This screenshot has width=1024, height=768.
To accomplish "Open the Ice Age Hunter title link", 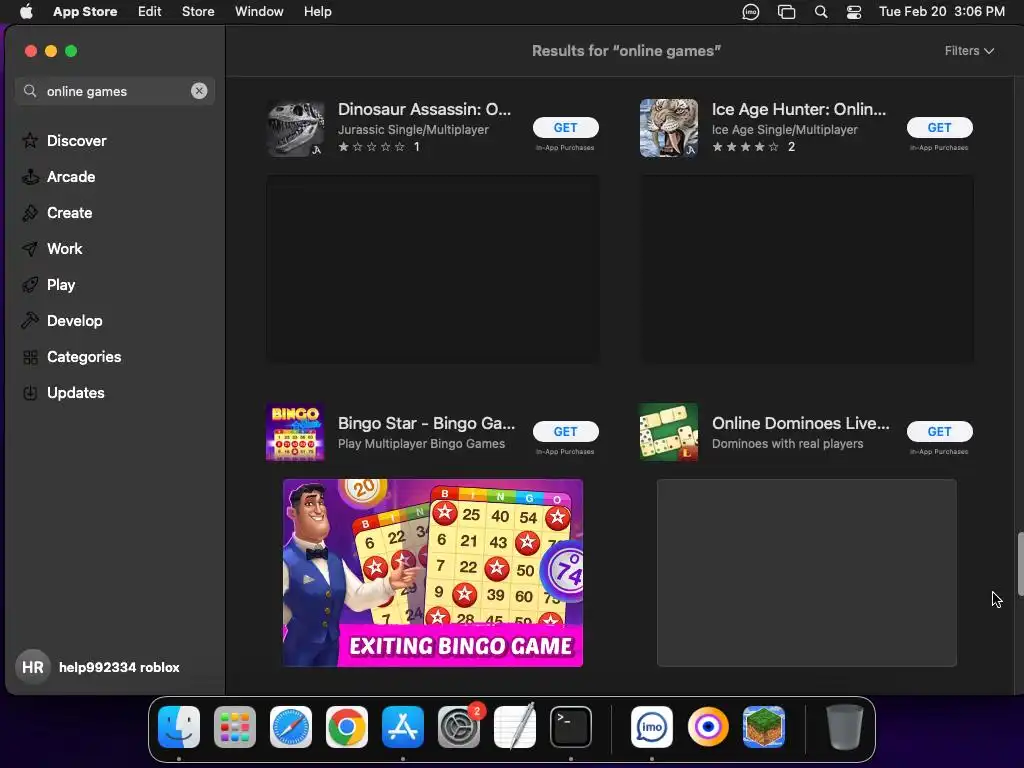I will (x=799, y=109).
